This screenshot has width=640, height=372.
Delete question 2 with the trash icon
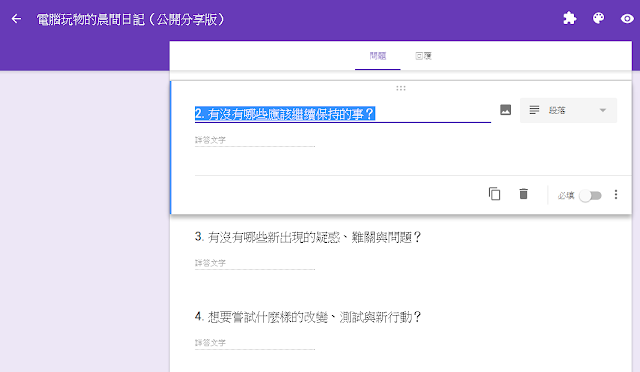[x=523, y=194]
